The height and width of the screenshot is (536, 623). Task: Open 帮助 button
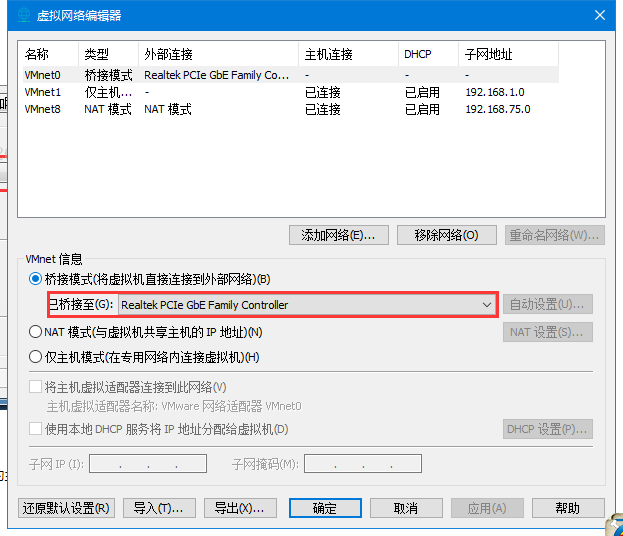[568, 508]
